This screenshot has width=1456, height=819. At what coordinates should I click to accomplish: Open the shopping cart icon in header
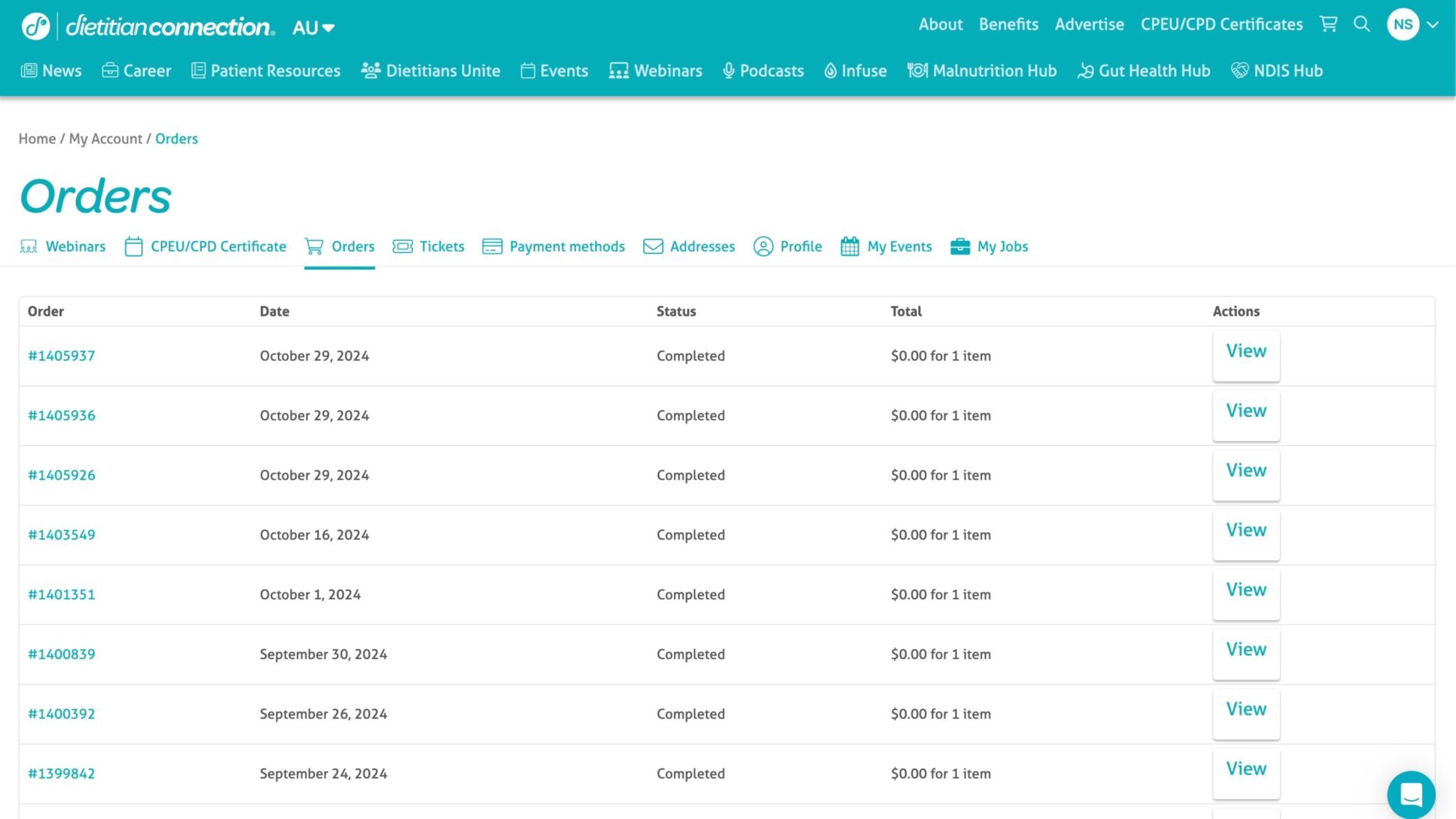[x=1328, y=24]
